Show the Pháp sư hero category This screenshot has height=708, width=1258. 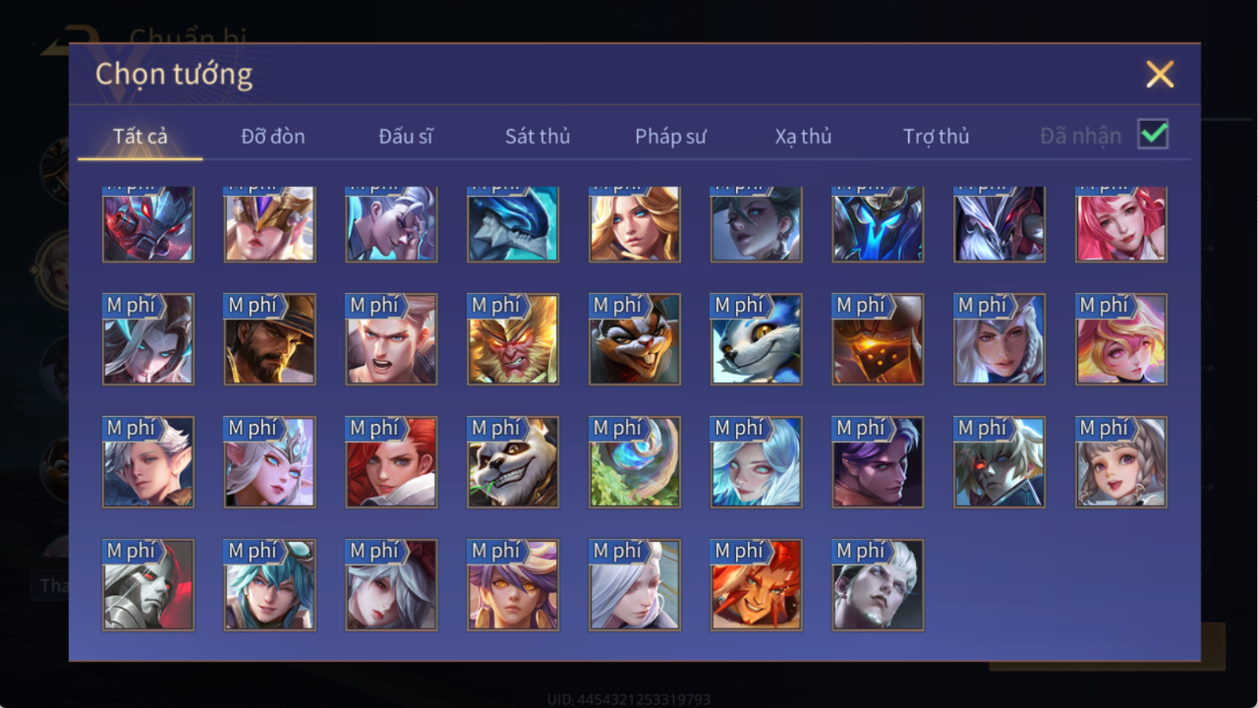pos(670,136)
